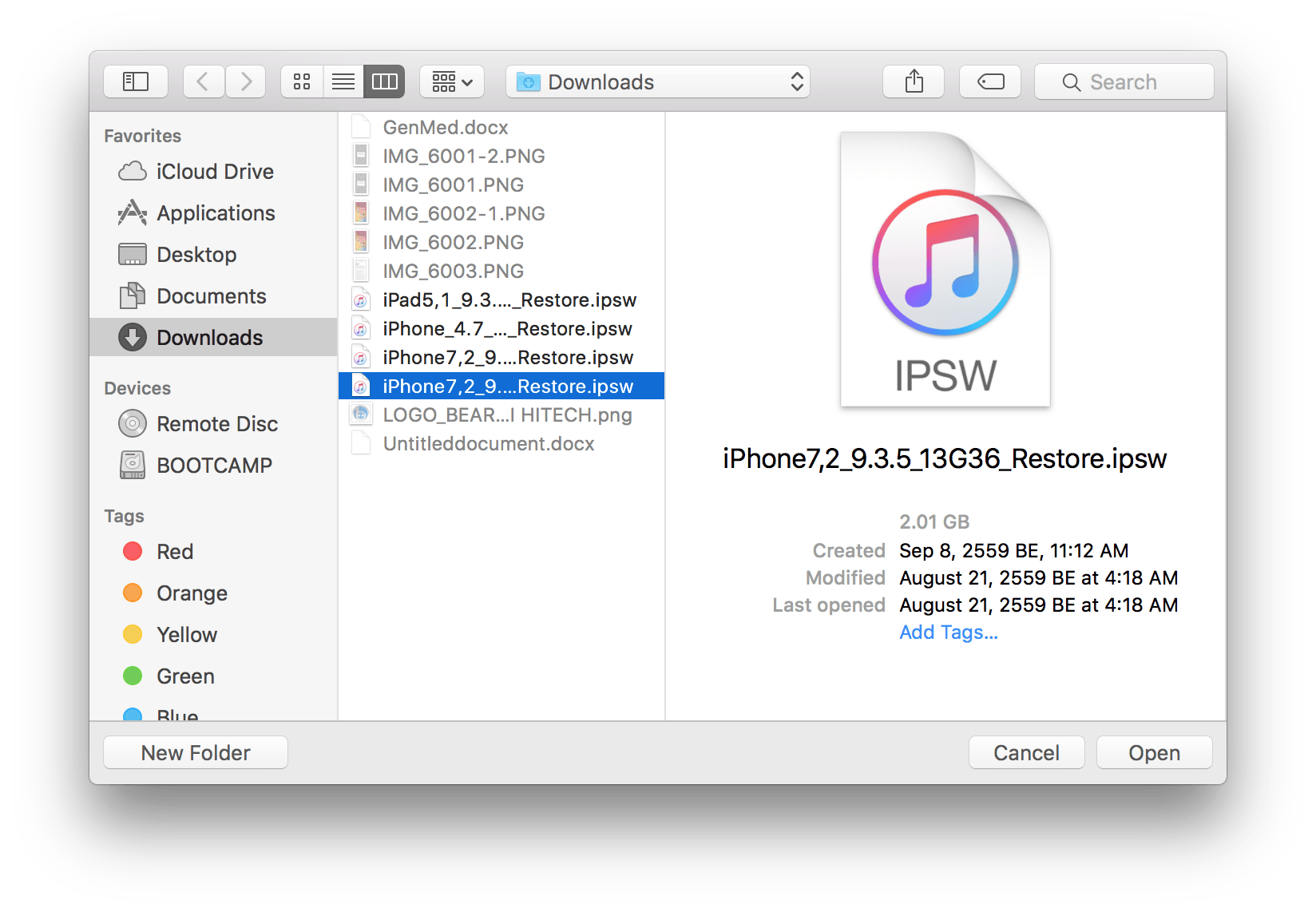Click the Cancel button
The height and width of the screenshot is (912, 1316).
pyautogui.click(x=1026, y=753)
